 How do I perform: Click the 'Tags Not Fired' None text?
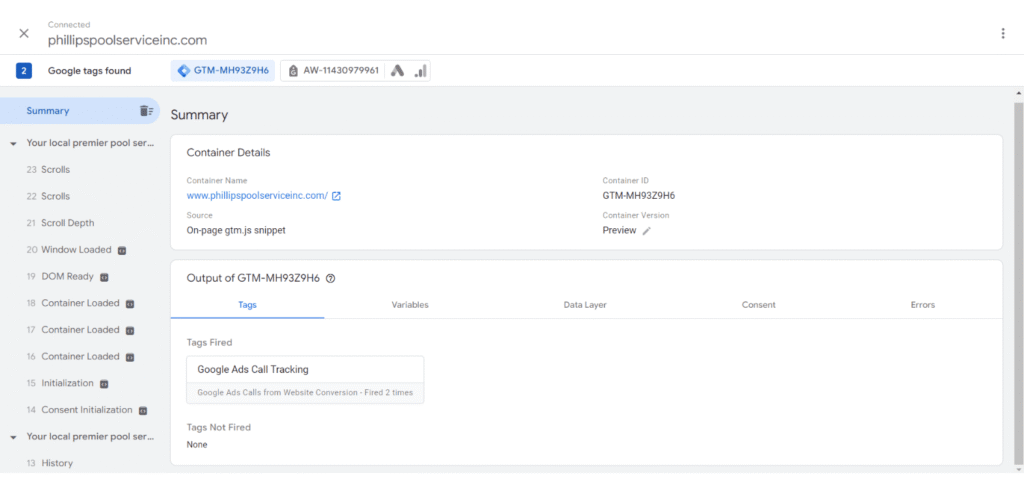[x=197, y=445]
